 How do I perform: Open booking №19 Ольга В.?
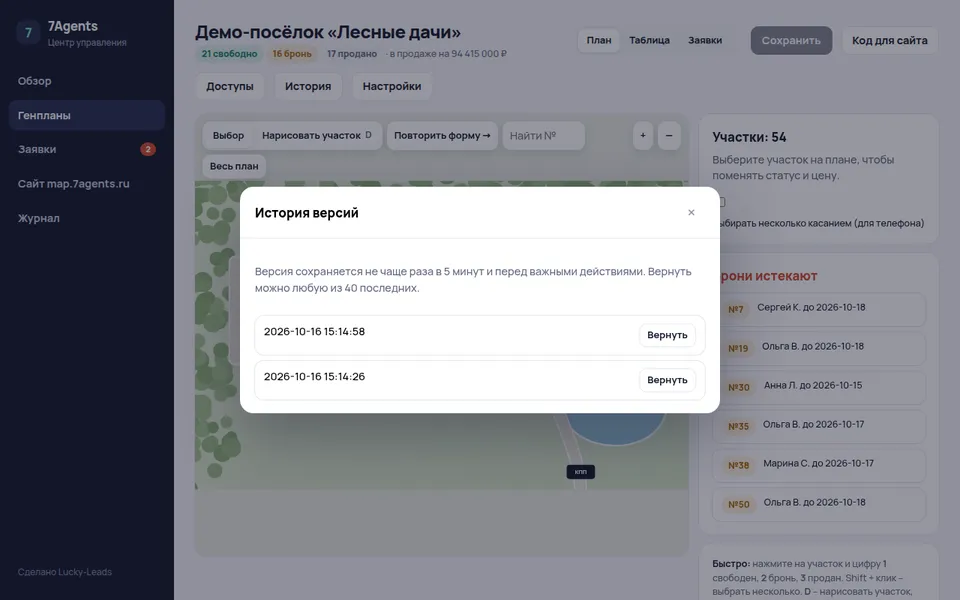click(819, 348)
